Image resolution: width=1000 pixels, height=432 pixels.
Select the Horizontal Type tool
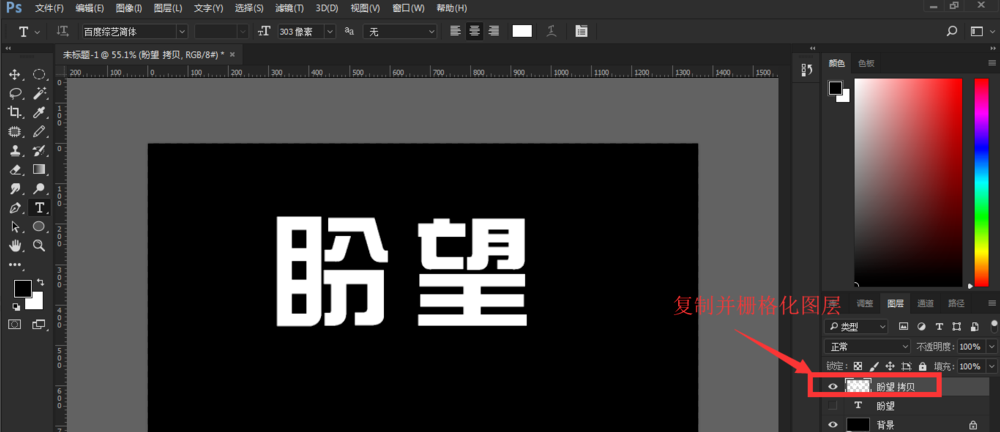click(x=39, y=208)
